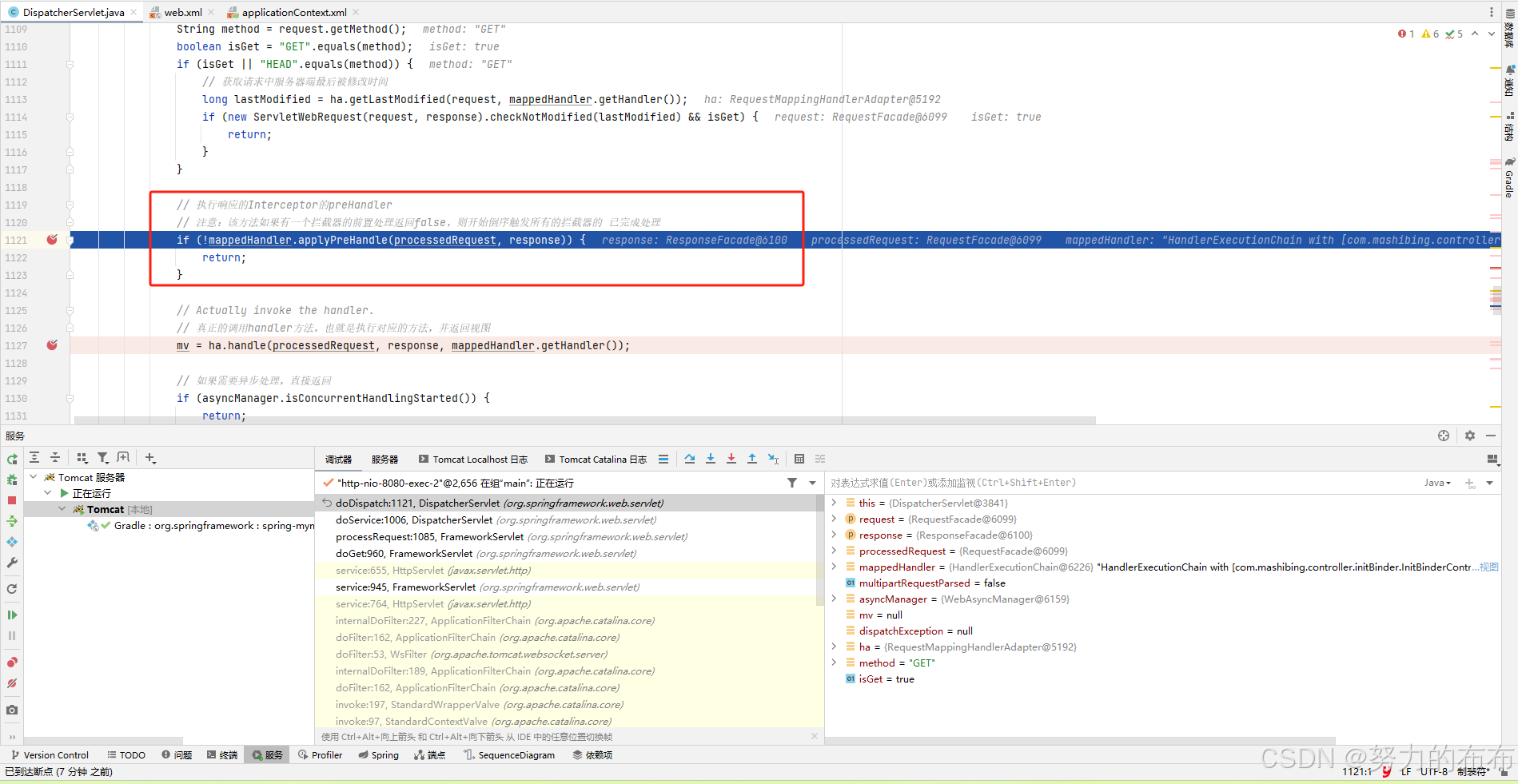Viewport: 1518px width, 784px height.
Task: Fold the if block at line 1111
Action: pos(70,64)
